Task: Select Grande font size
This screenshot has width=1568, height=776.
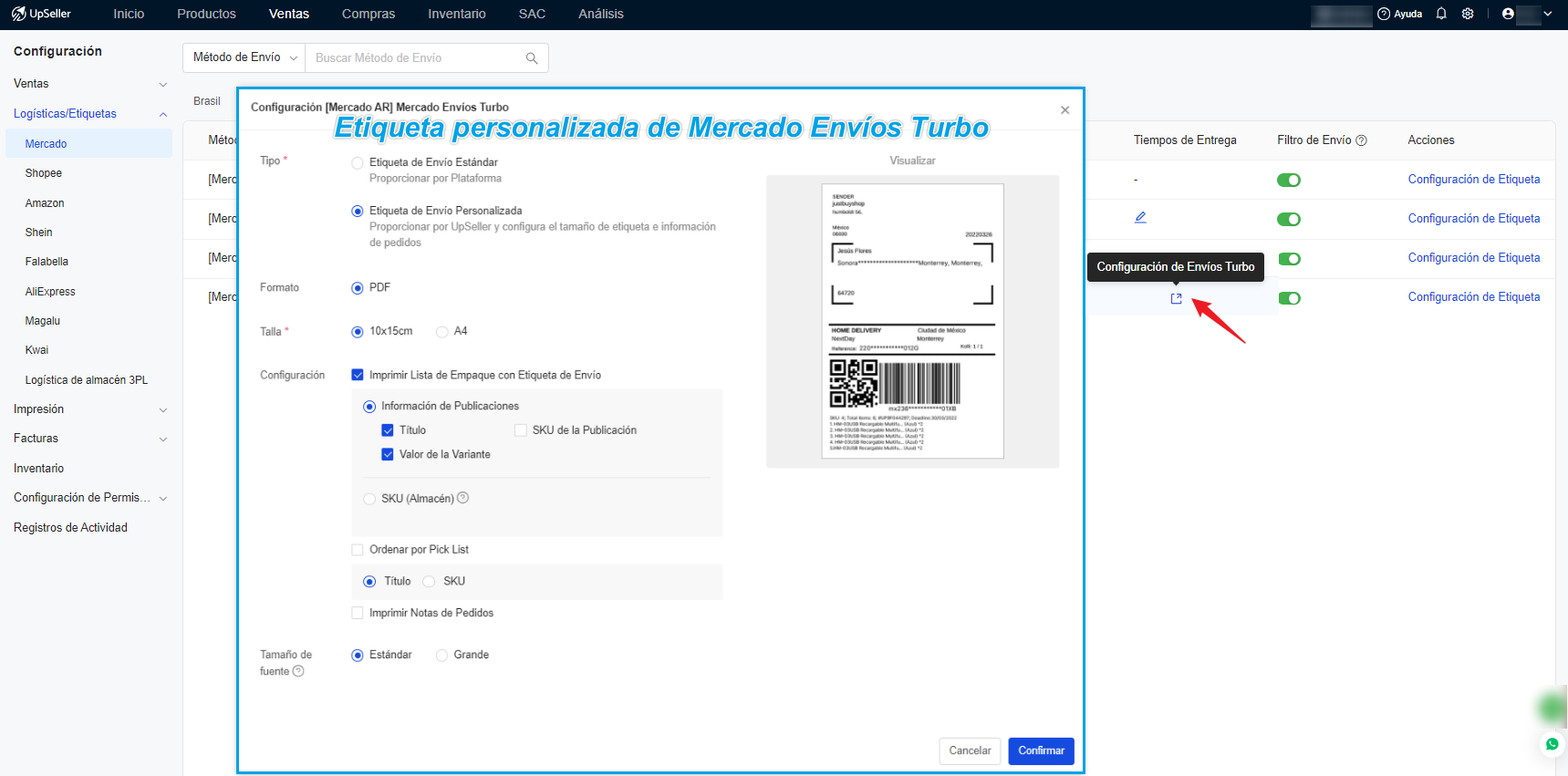Action: click(x=441, y=656)
